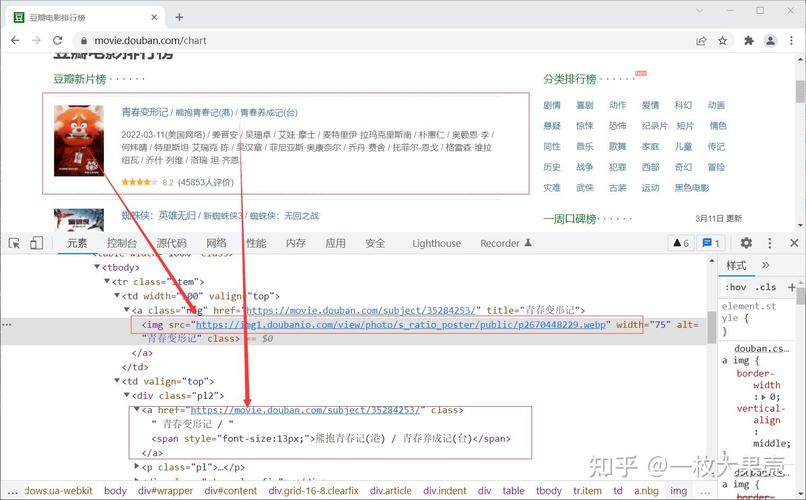Switch to 元素 tab
Screen dimensions: 806x500
[77, 243]
